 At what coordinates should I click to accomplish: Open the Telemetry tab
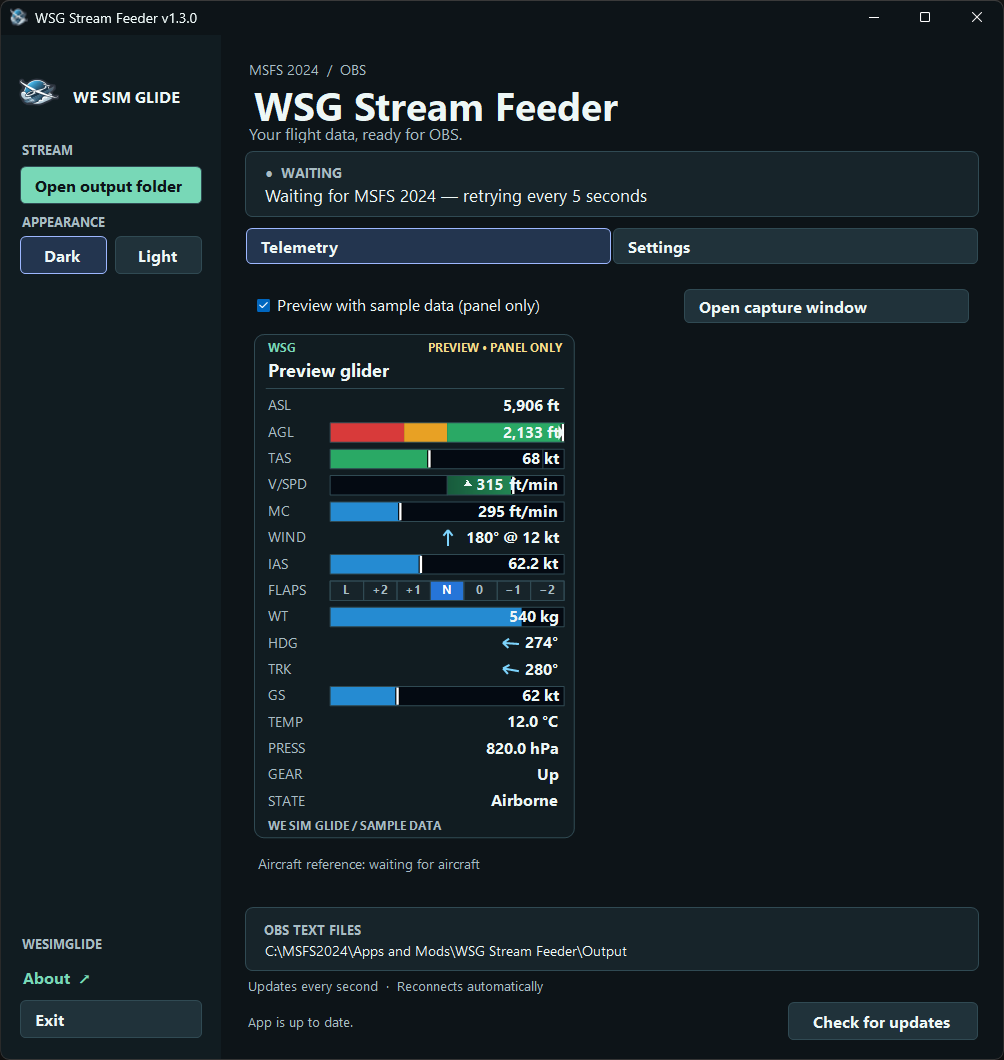[x=428, y=247]
